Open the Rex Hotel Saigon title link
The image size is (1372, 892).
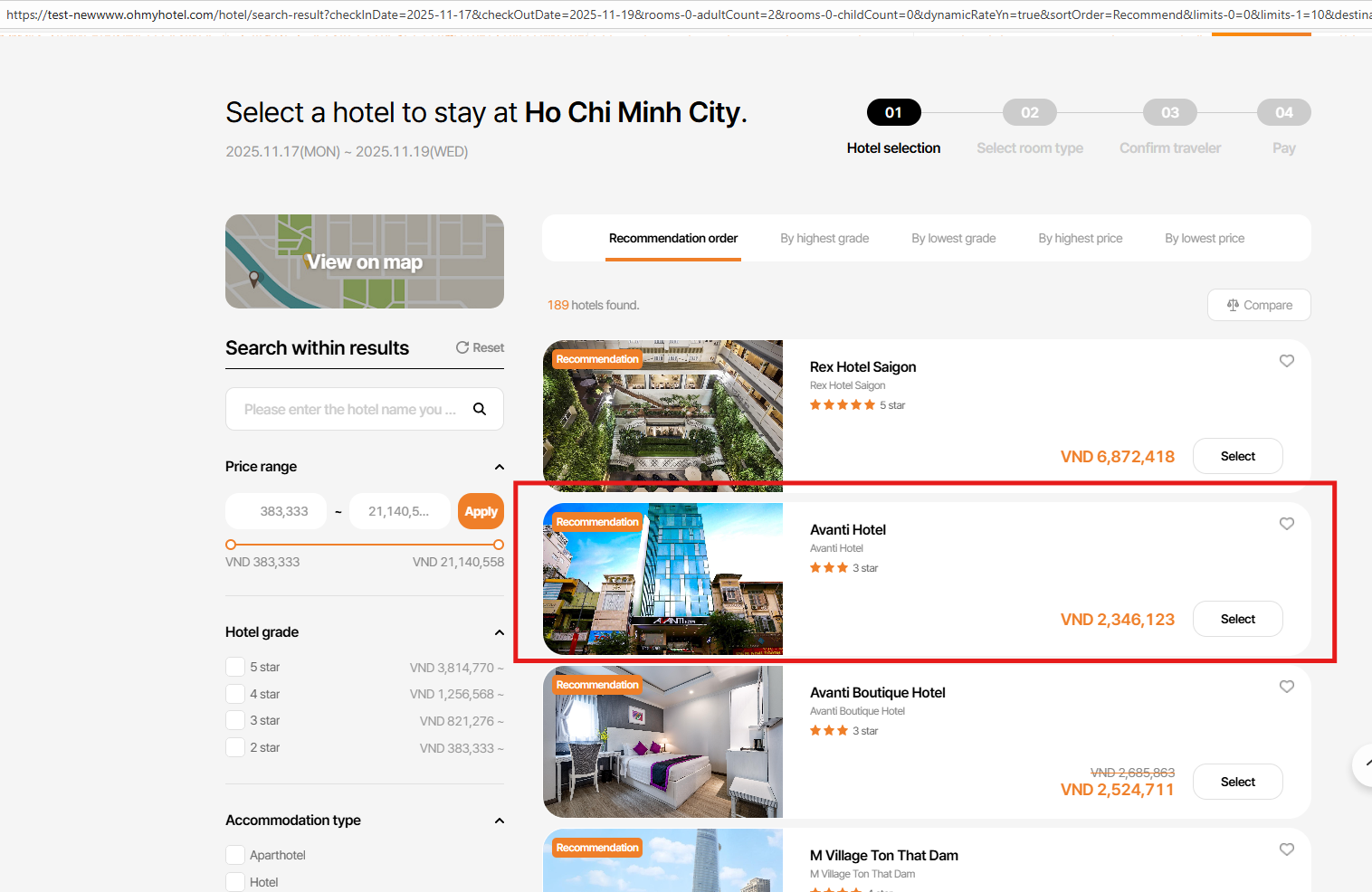[862, 366]
